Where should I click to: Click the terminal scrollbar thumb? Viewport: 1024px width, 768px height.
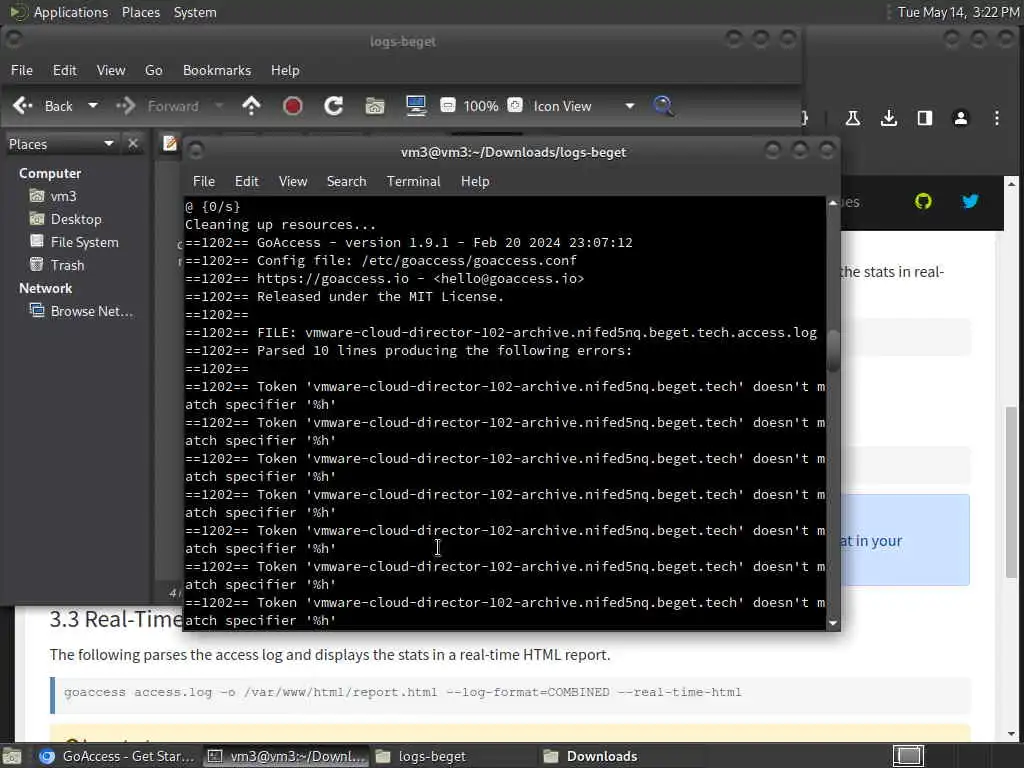coord(833,351)
